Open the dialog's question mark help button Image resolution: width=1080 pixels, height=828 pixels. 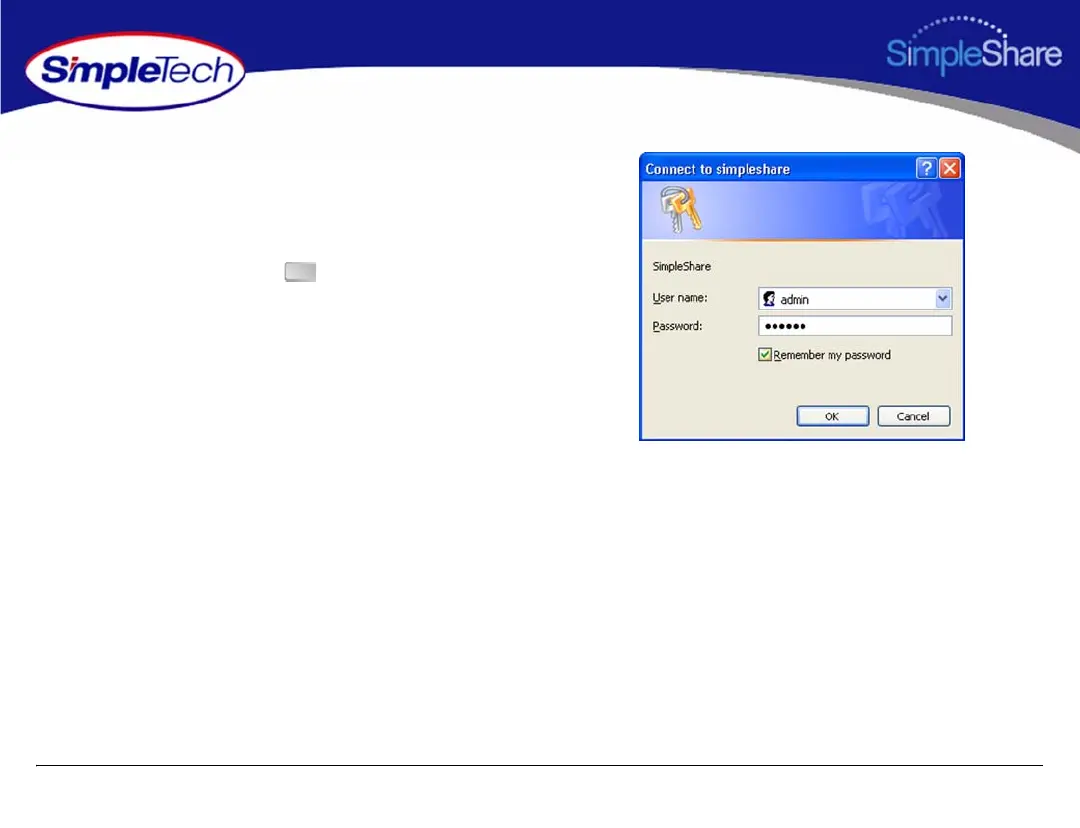pyautogui.click(x=926, y=168)
